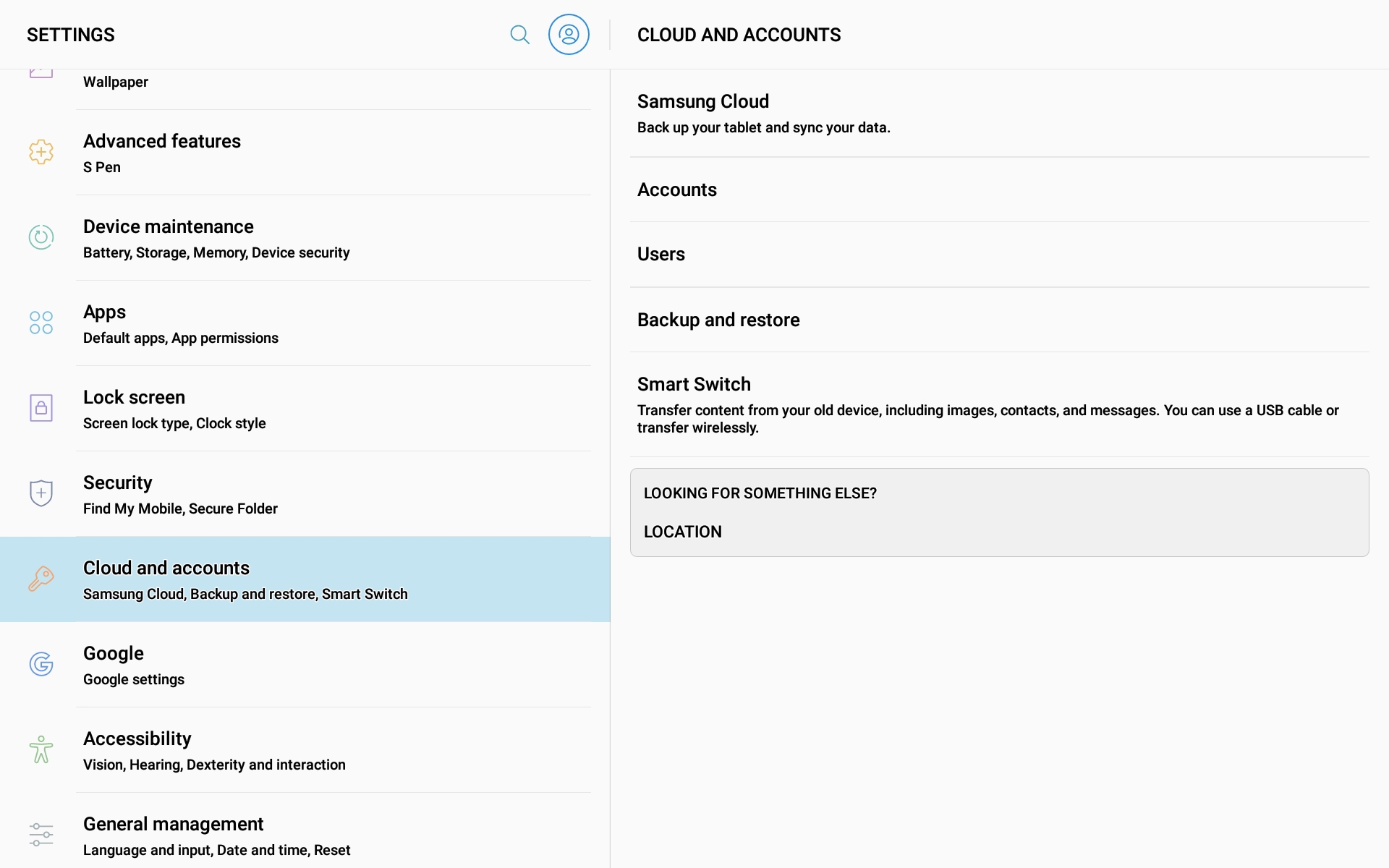Click the Smart Switch 'Transfer content' description
The height and width of the screenshot is (868, 1389).
pos(987,419)
